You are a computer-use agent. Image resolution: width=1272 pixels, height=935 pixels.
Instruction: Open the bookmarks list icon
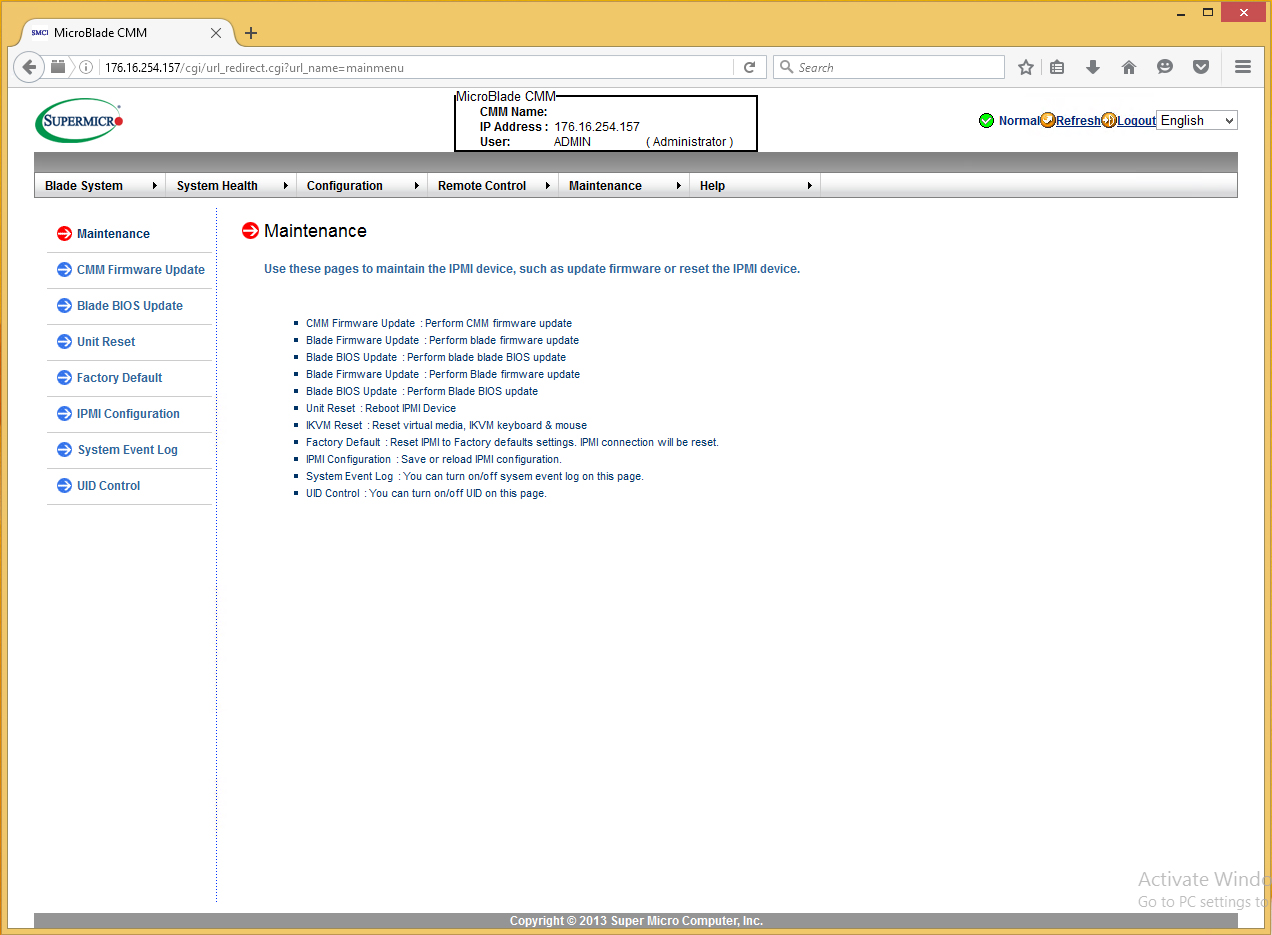click(x=1057, y=67)
